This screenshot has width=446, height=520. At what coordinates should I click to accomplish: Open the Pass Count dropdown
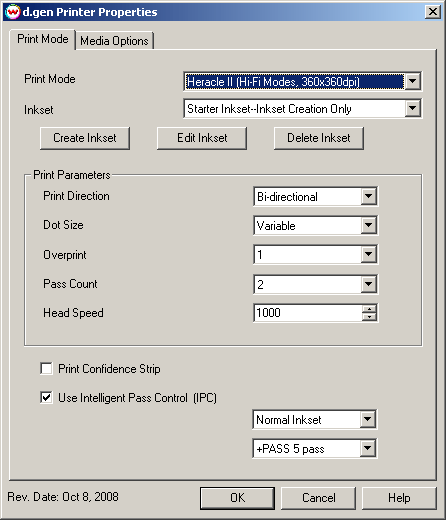(369, 284)
